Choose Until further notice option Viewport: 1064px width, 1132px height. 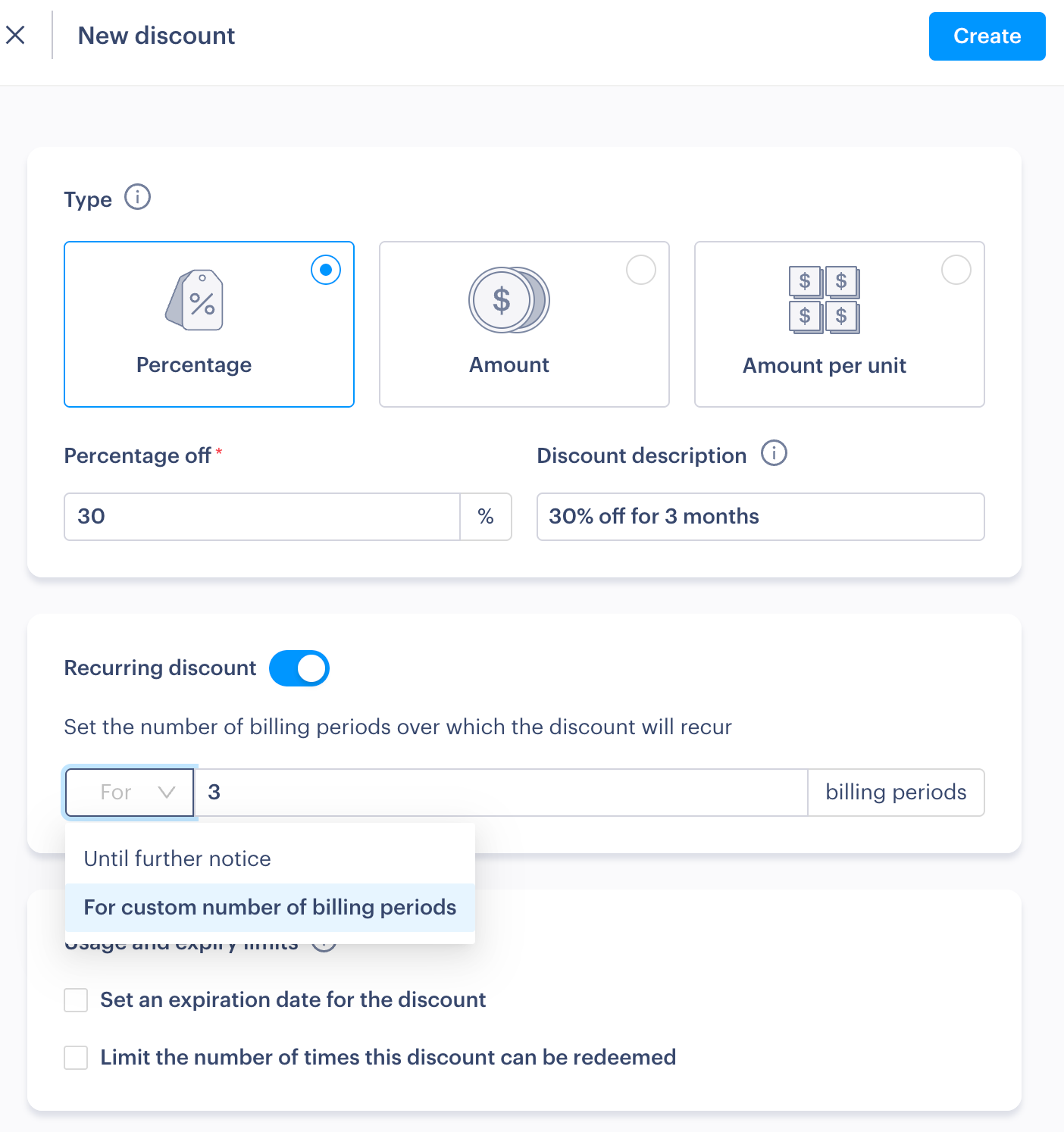click(177, 858)
